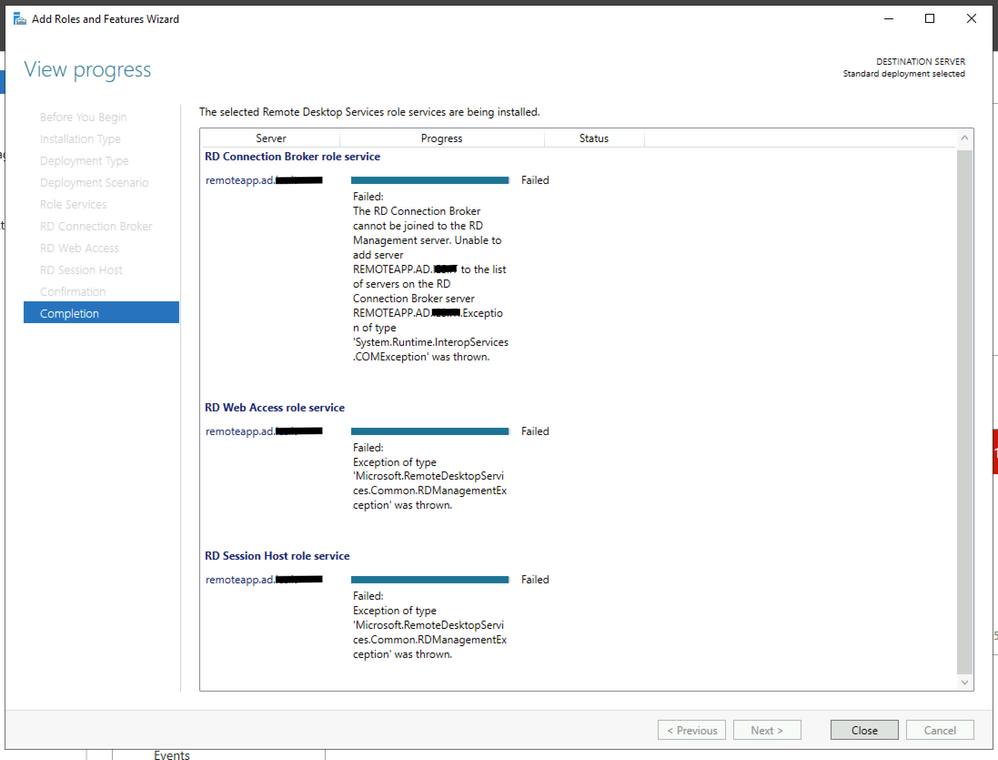Click Events in the background Server Manager window
Screen dimensions: 998x760
click(x=172, y=755)
